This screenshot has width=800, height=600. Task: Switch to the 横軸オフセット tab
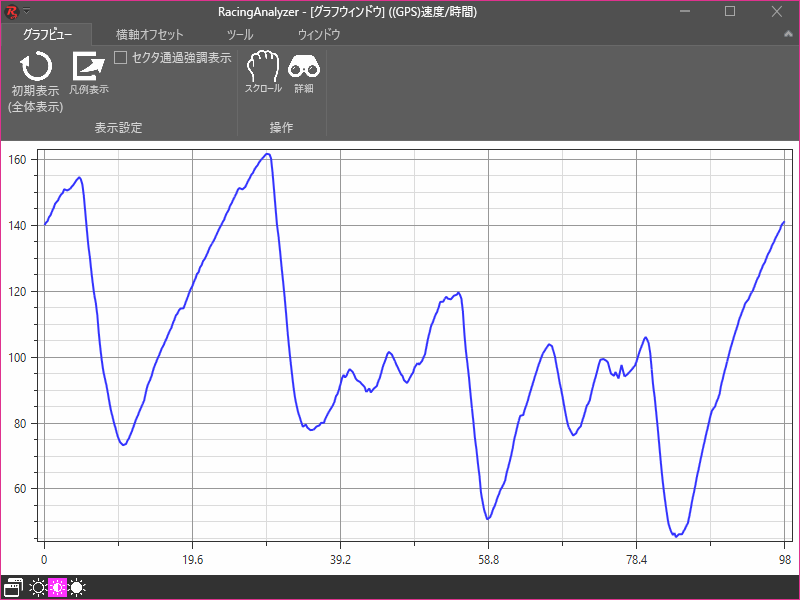150,34
